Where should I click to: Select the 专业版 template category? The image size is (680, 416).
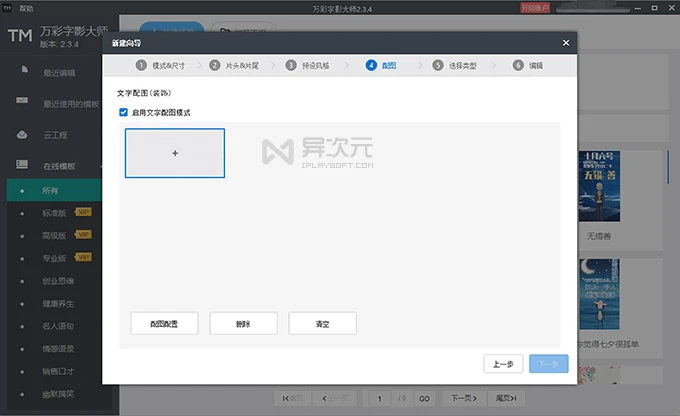pyautogui.click(x=54, y=258)
